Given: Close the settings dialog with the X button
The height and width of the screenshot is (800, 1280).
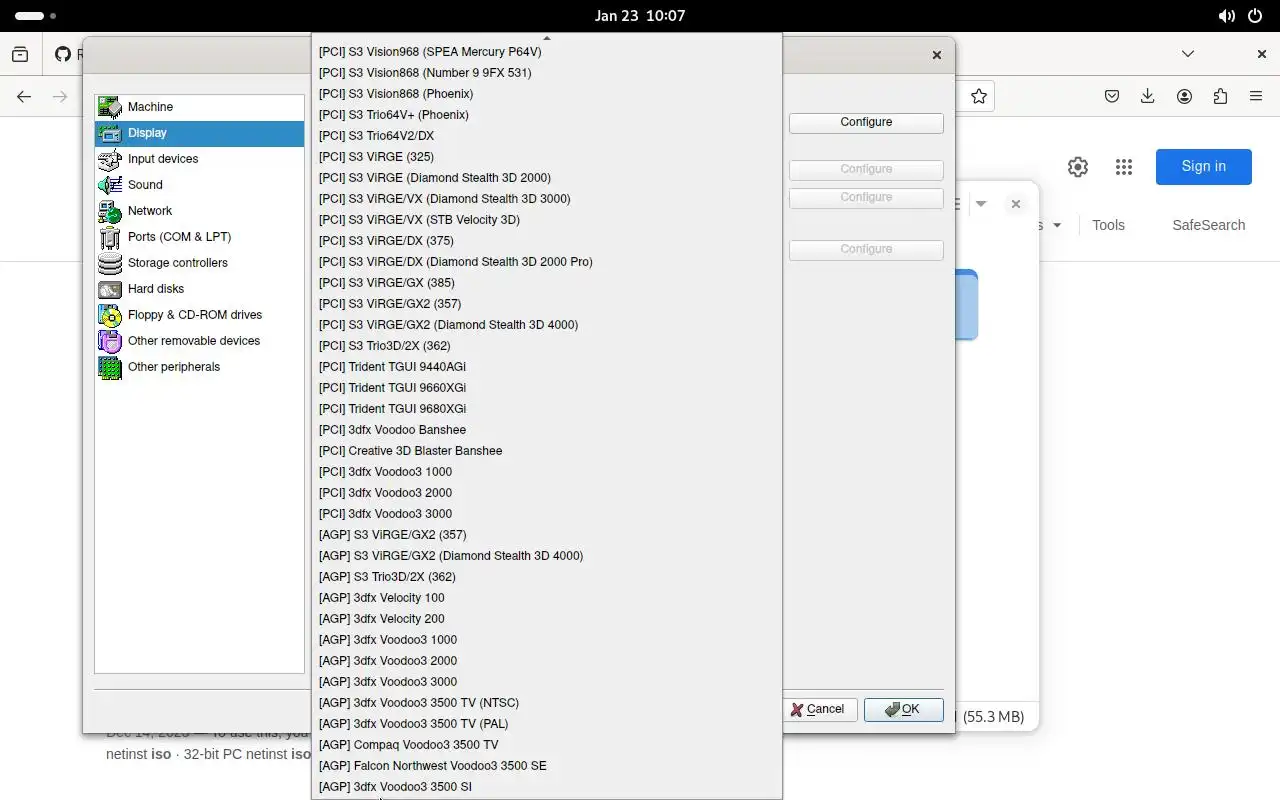Looking at the screenshot, I should click(x=937, y=55).
